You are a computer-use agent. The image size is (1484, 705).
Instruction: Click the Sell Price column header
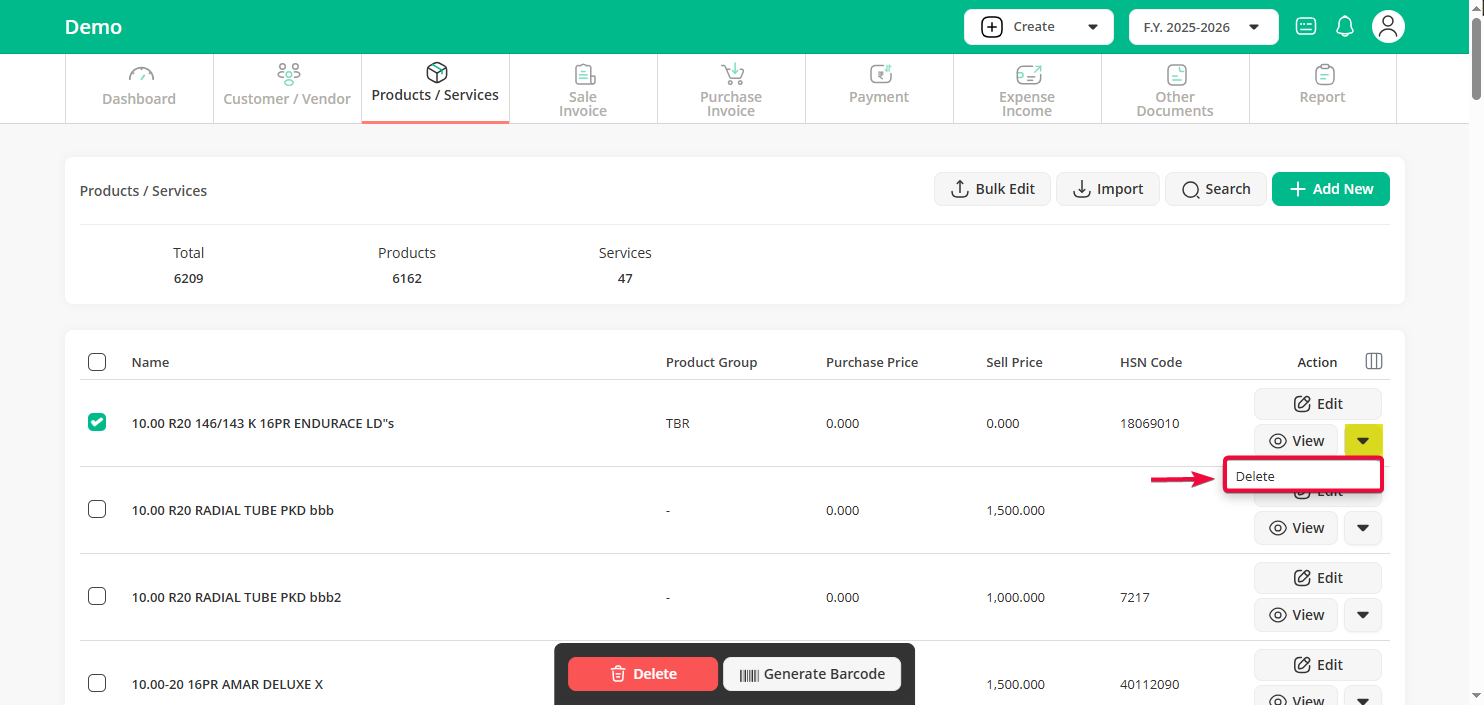pyautogui.click(x=1014, y=362)
